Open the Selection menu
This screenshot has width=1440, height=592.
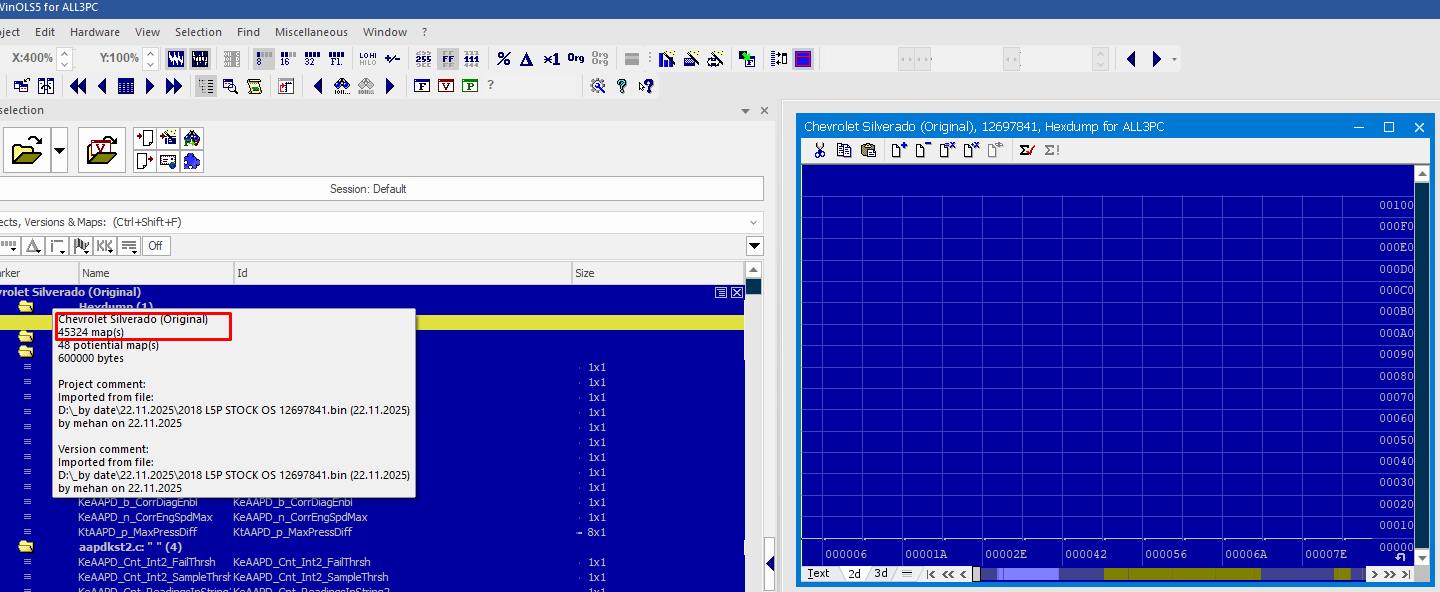coord(198,32)
